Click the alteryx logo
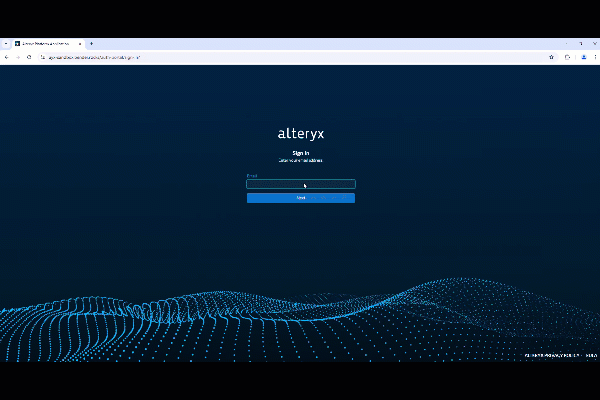This screenshot has width=600, height=400. tap(301, 134)
